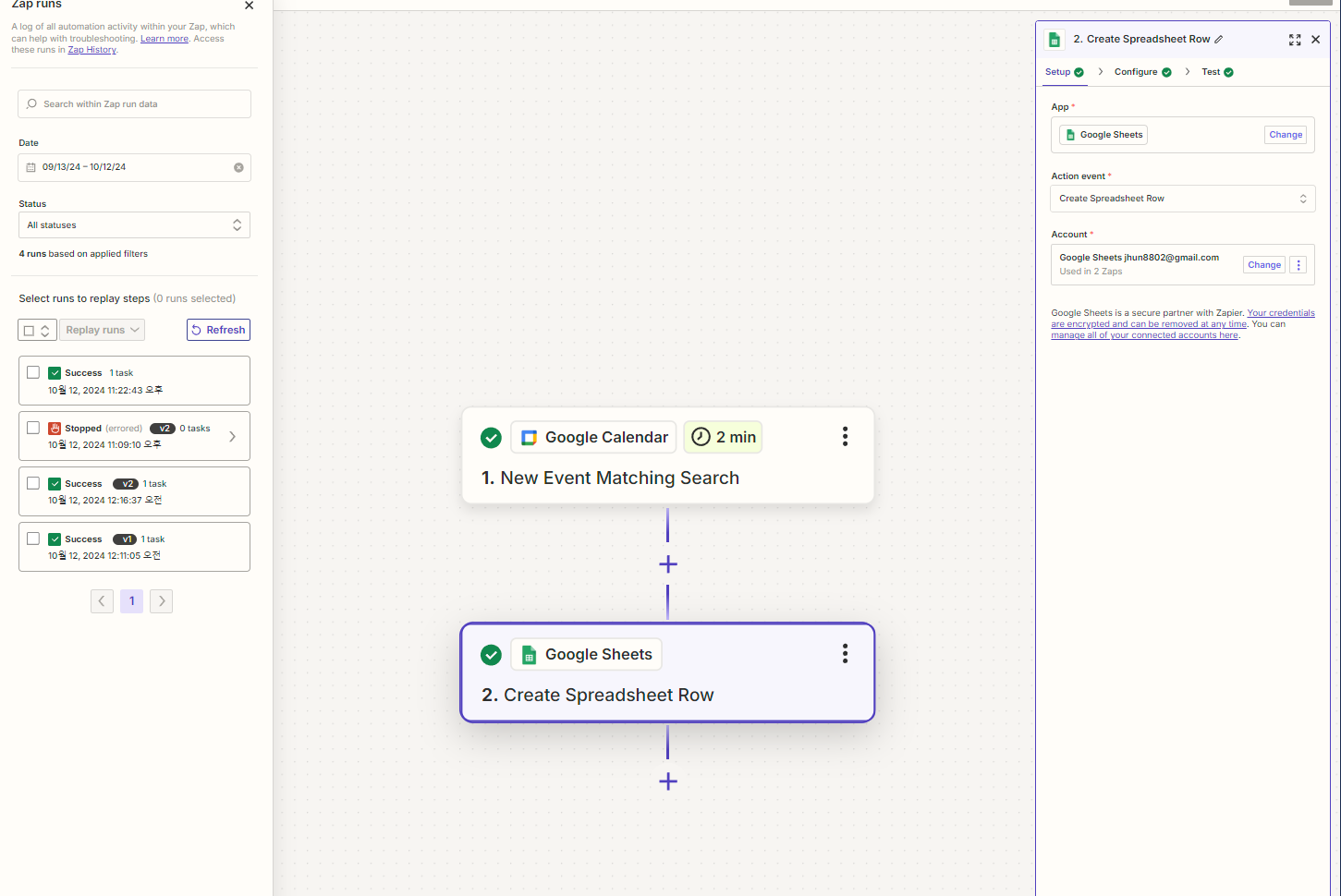Change the connected Google Sheets account
The image size is (1341, 896).
pos(1264,265)
